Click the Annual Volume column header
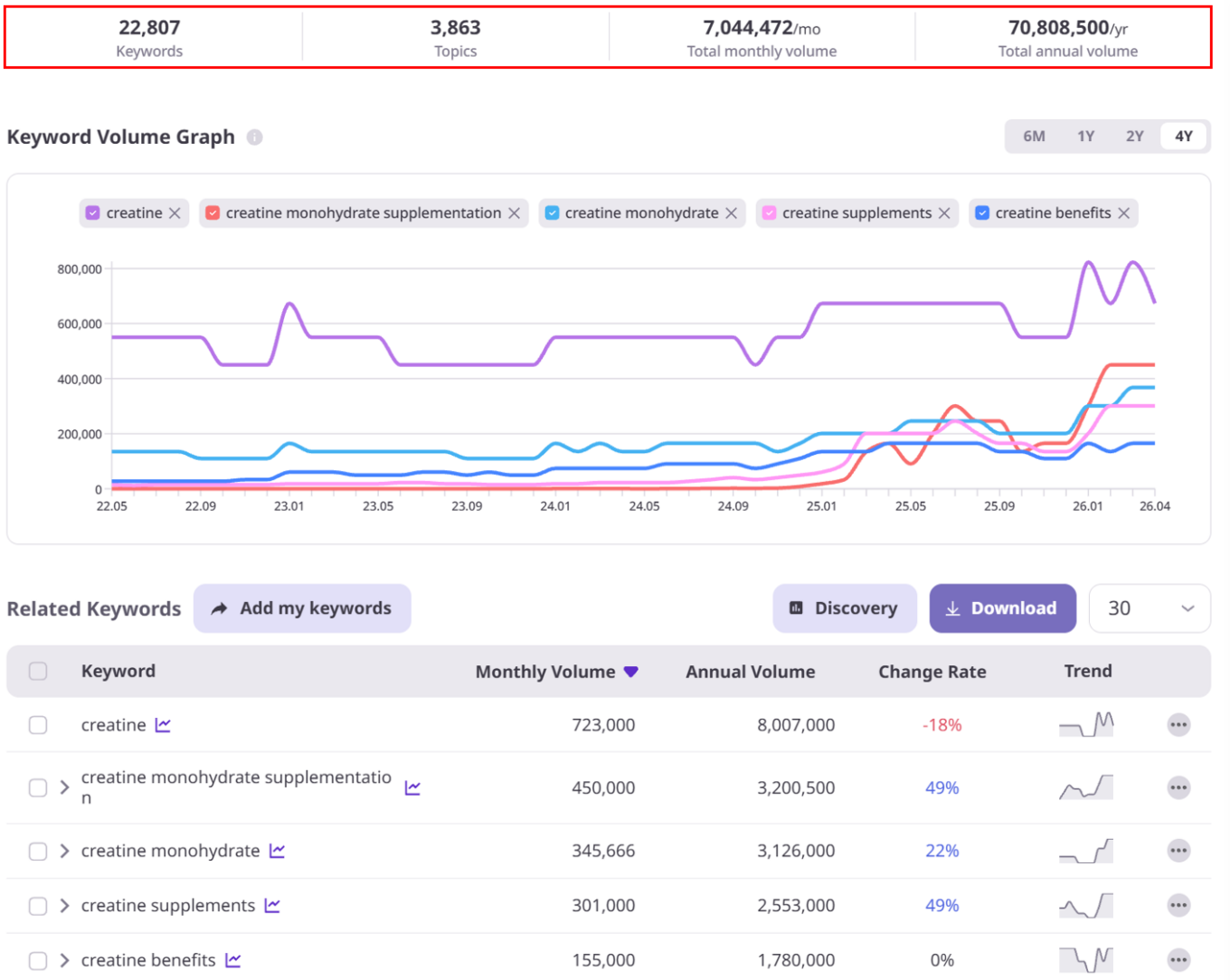The image size is (1230, 980). click(x=750, y=672)
